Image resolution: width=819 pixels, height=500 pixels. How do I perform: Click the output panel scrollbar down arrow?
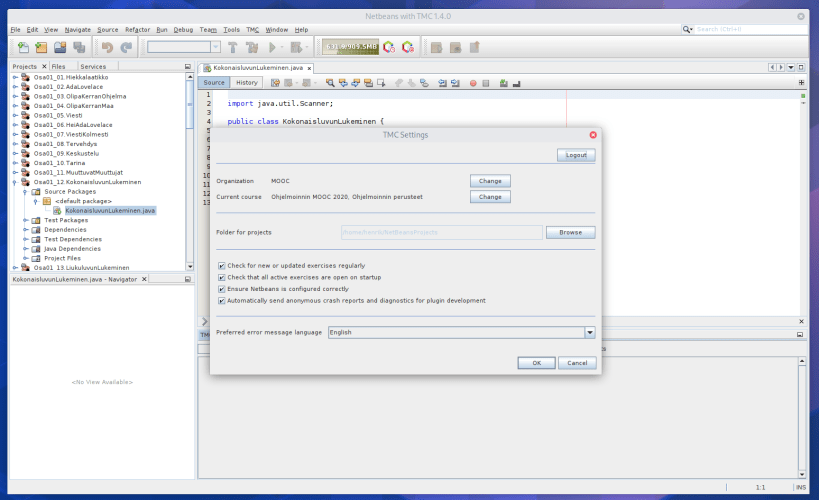pos(802,474)
